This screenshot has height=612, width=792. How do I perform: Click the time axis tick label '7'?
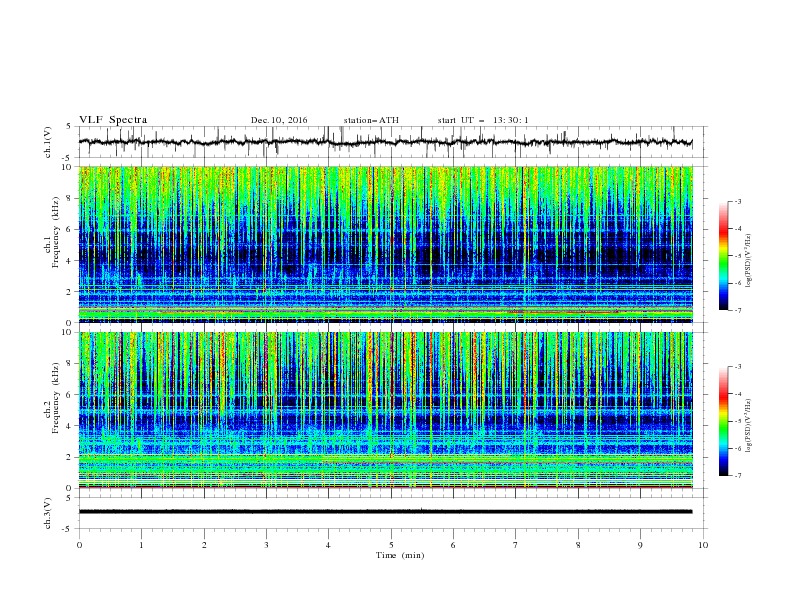[516, 545]
